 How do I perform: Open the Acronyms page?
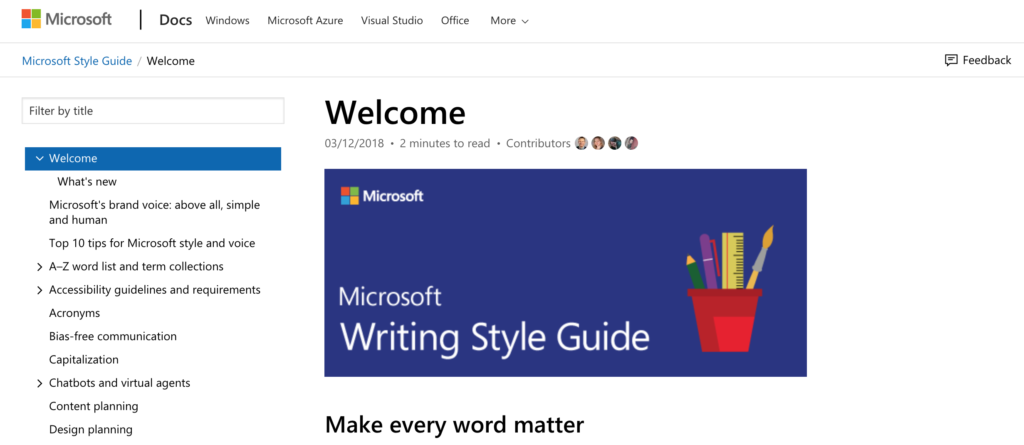pyautogui.click(x=74, y=313)
